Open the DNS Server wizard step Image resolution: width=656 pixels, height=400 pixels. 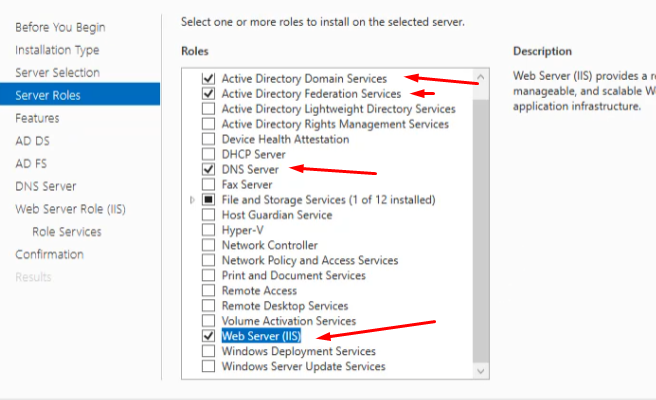pyautogui.click(x=46, y=186)
